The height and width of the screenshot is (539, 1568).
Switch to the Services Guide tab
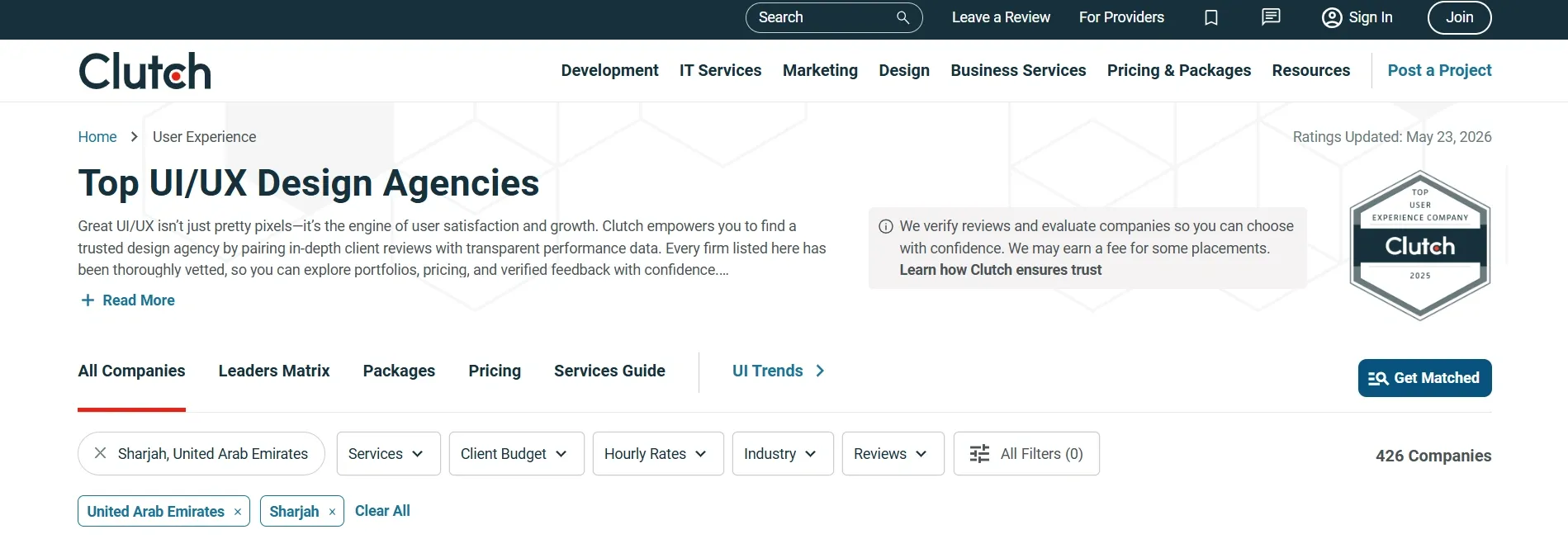pyautogui.click(x=609, y=371)
